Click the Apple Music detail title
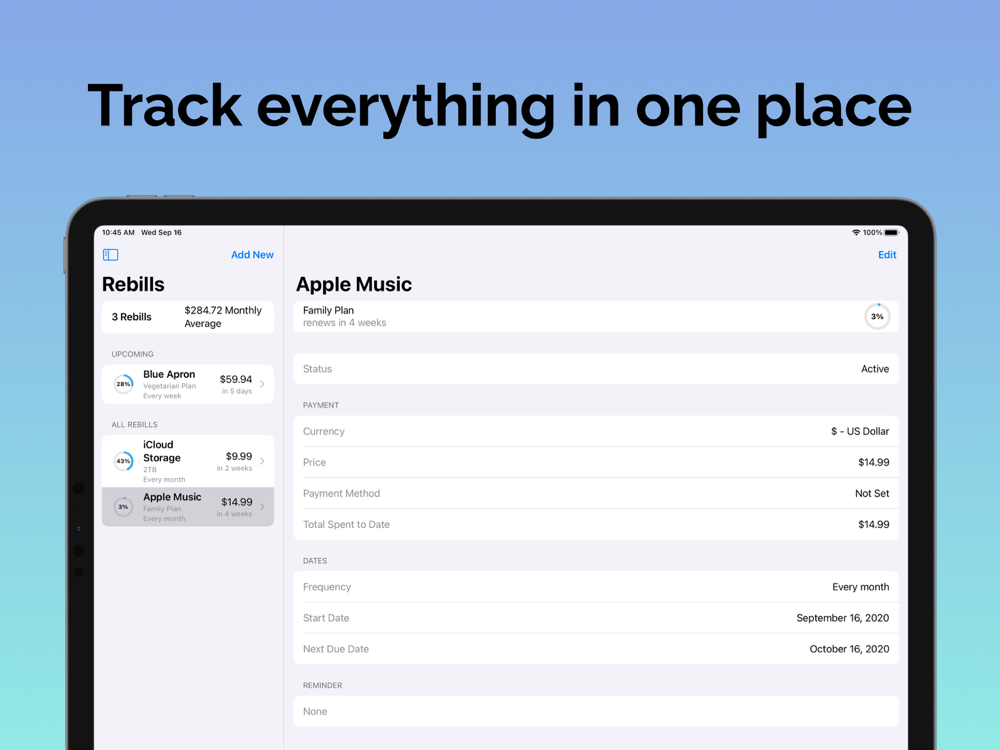The image size is (1000, 750). (354, 284)
